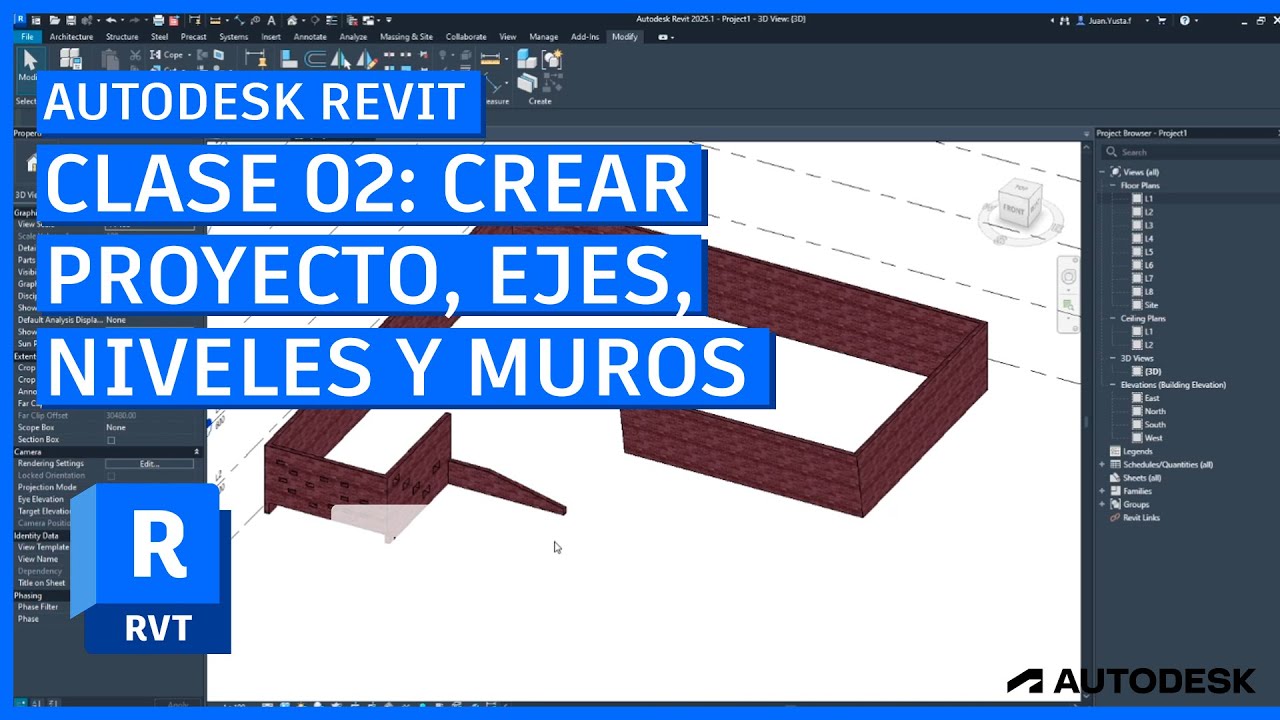The image size is (1280, 720).
Task: Open the File tab
Action: 27,37
